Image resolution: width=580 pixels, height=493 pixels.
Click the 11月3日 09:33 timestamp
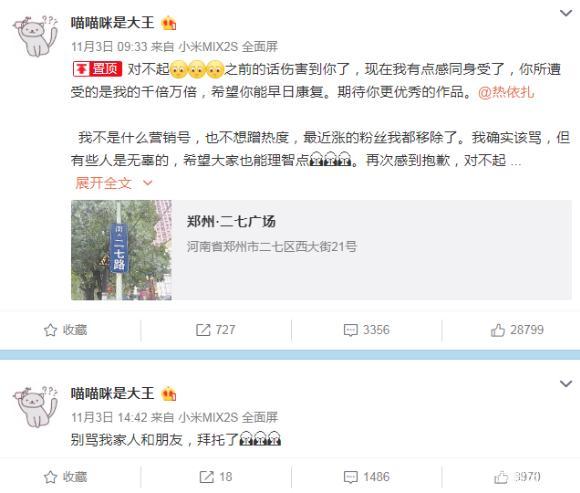point(109,47)
